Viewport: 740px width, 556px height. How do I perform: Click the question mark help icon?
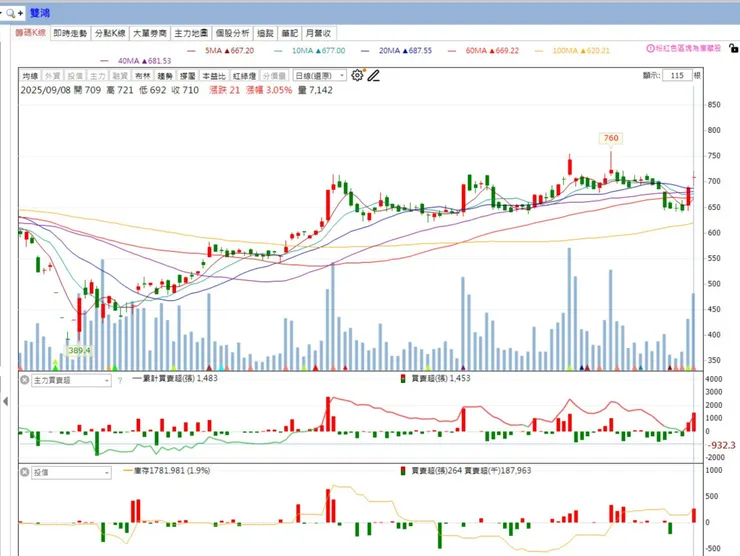[120, 380]
